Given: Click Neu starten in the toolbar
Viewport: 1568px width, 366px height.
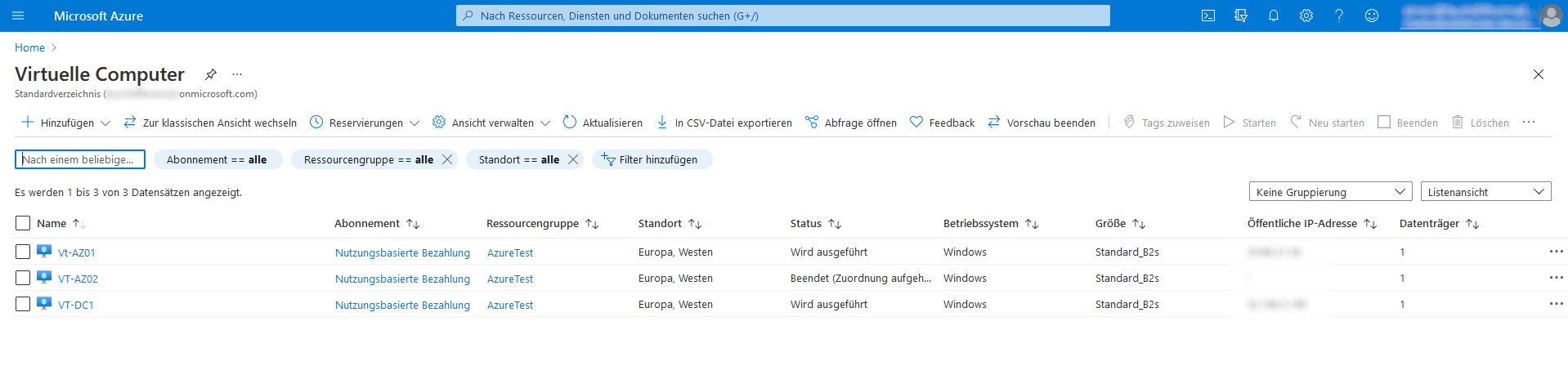Looking at the screenshot, I should click(x=1327, y=123).
